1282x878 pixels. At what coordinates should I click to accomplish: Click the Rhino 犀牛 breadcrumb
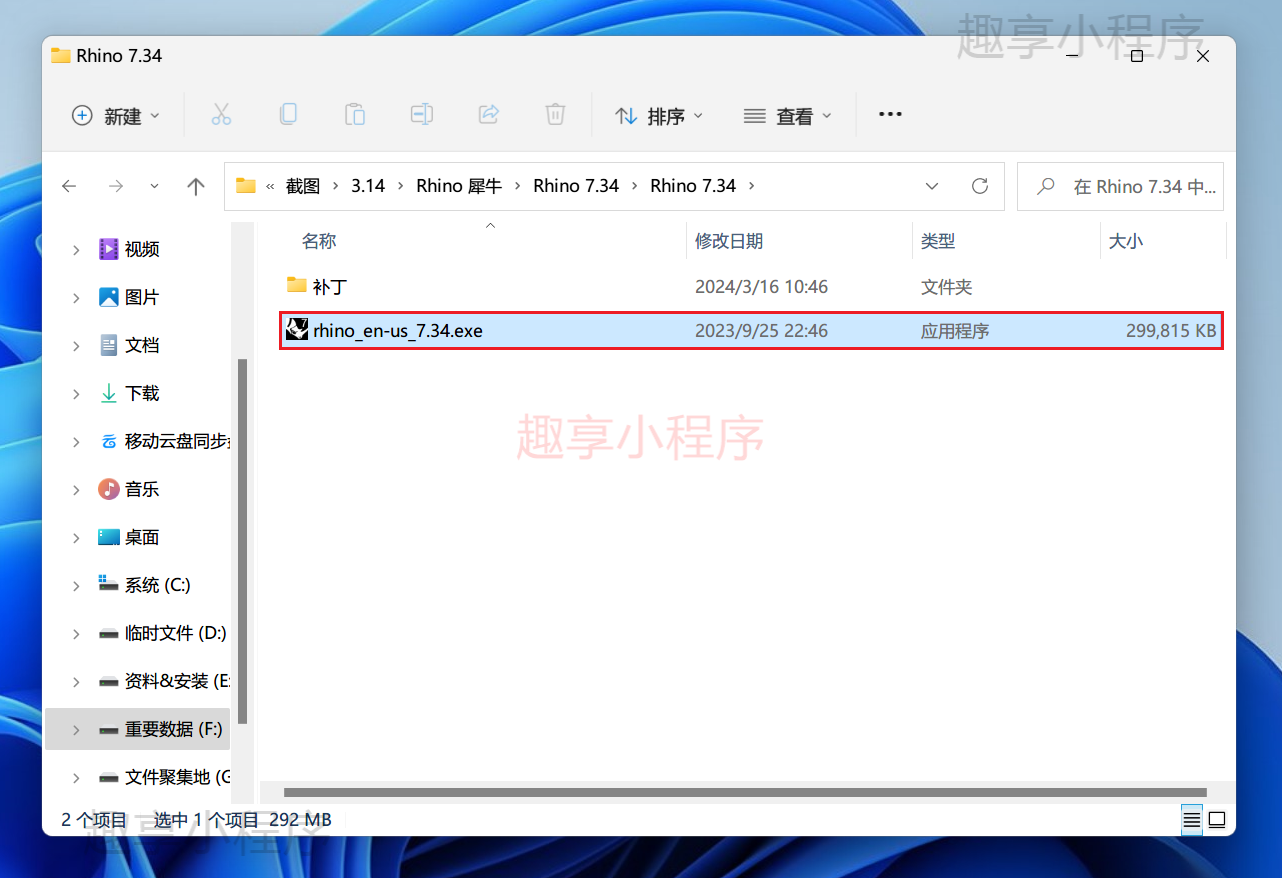coord(459,186)
